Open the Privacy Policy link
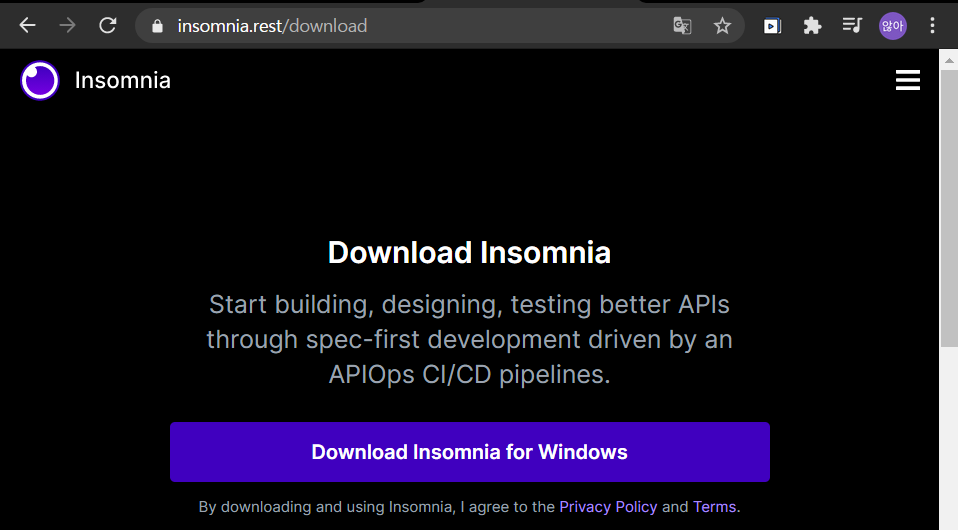Screen dimensions: 958x530 coord(608,507)
